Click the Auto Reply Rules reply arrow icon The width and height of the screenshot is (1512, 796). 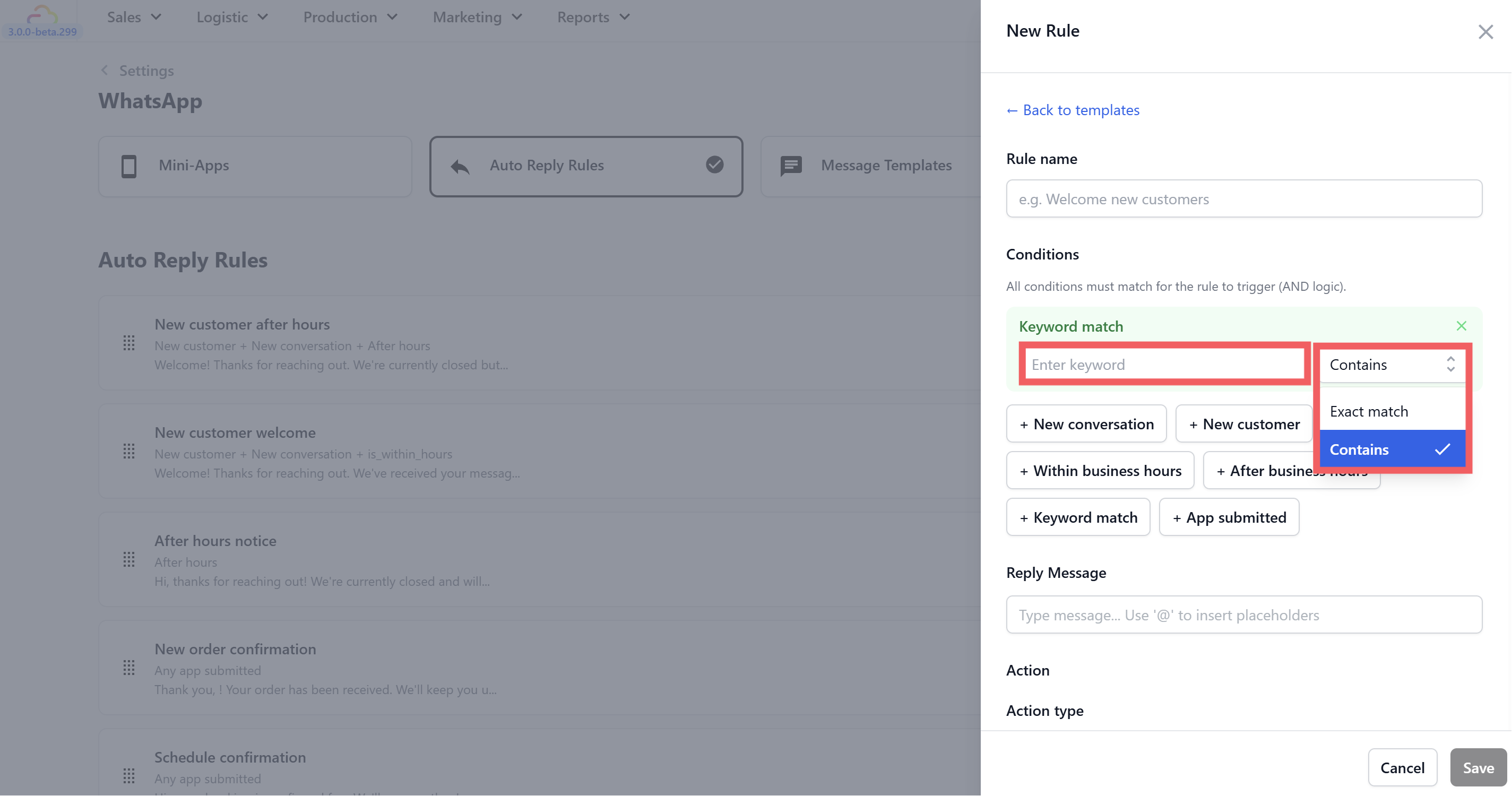pos(460,167)
